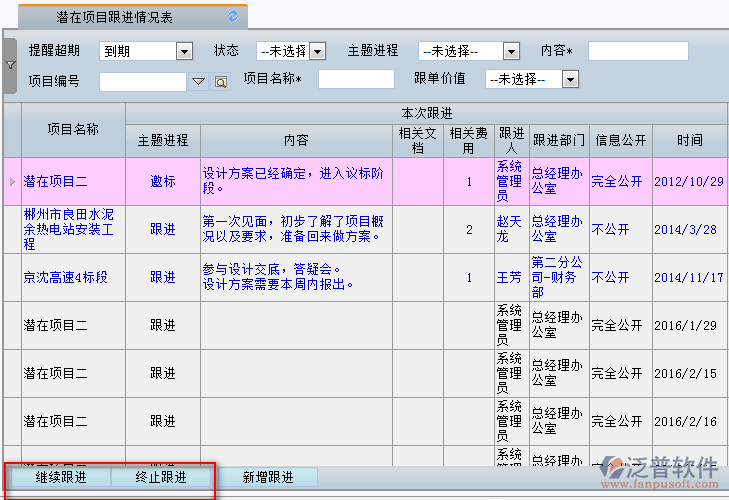
Task: Click the row pointer arrow of first 潜在项目二 row
Action: (x=13, y=181)
